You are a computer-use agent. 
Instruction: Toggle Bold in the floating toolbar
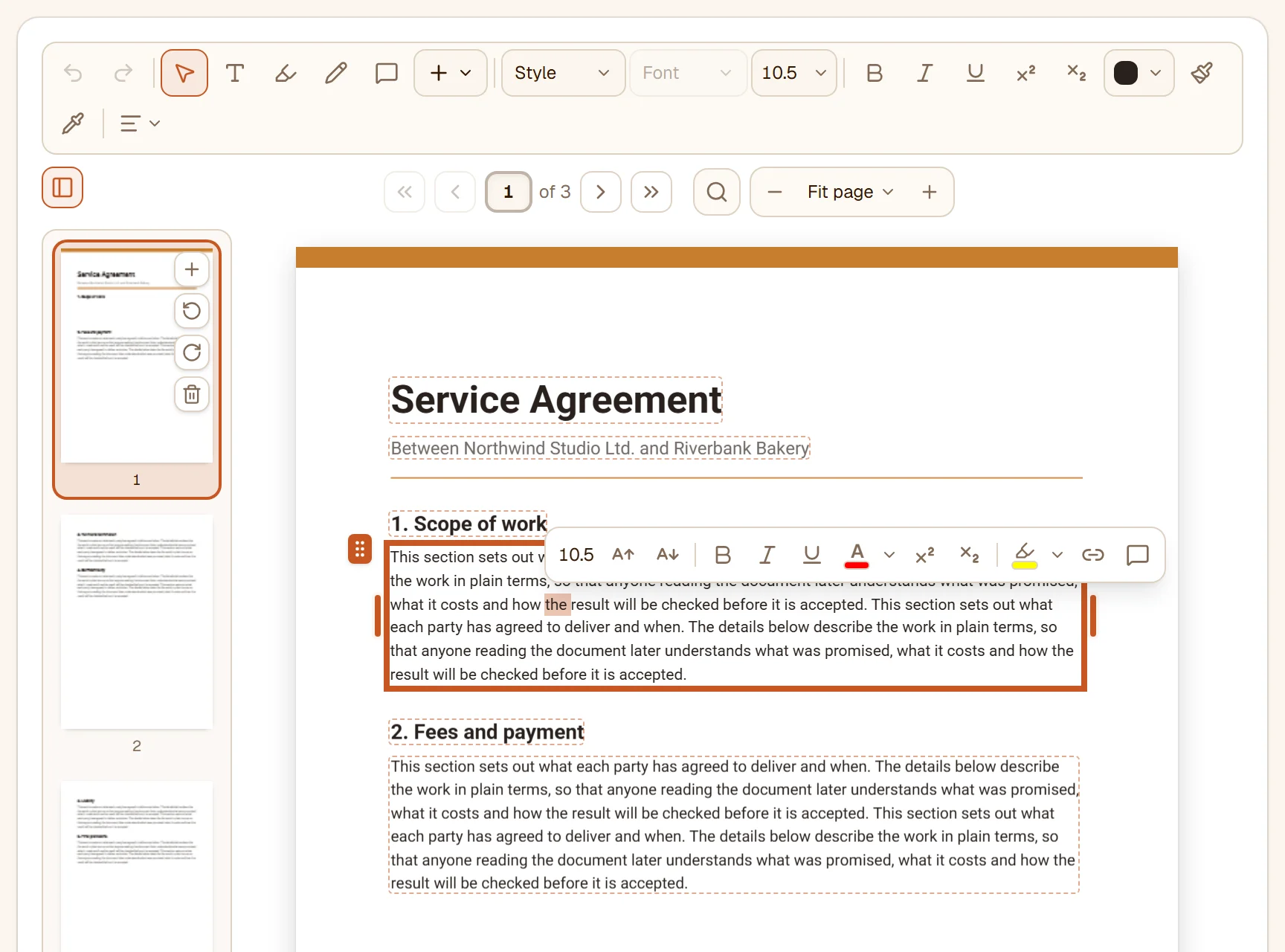coord(723,555)
